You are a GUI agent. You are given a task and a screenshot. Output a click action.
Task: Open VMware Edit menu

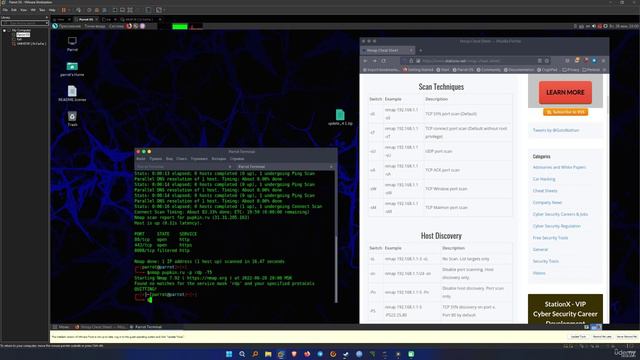click(x=14, y=10)
